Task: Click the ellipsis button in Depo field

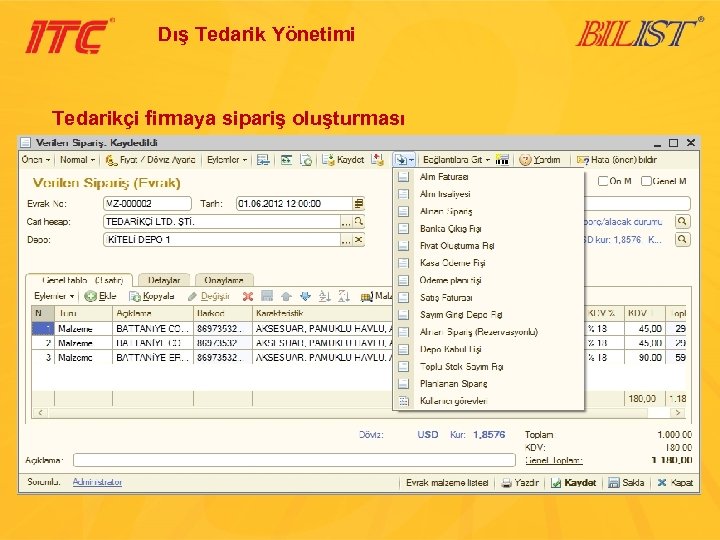Action: point(346,240)
